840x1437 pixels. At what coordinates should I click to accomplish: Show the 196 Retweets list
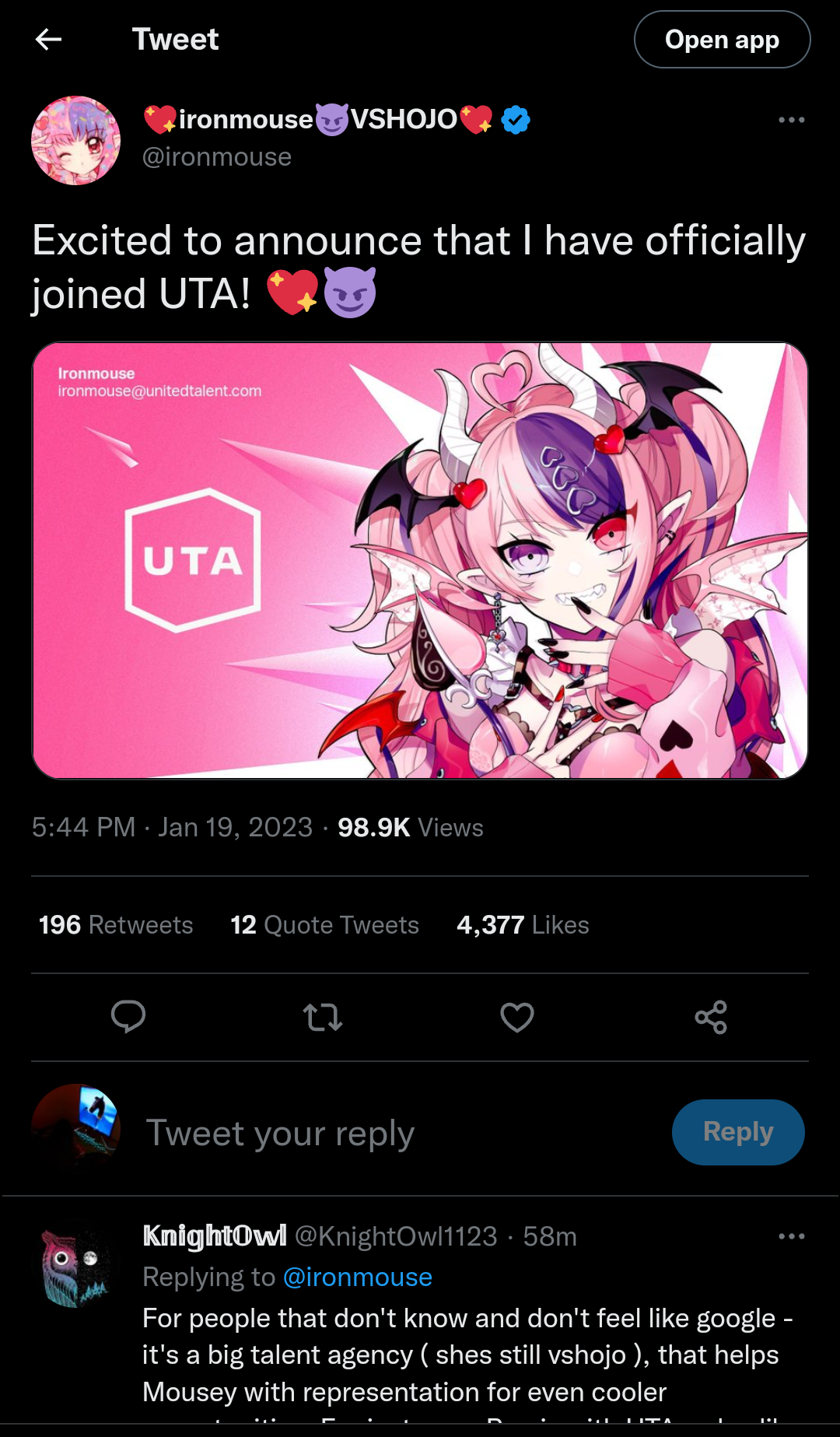(116, 925)
